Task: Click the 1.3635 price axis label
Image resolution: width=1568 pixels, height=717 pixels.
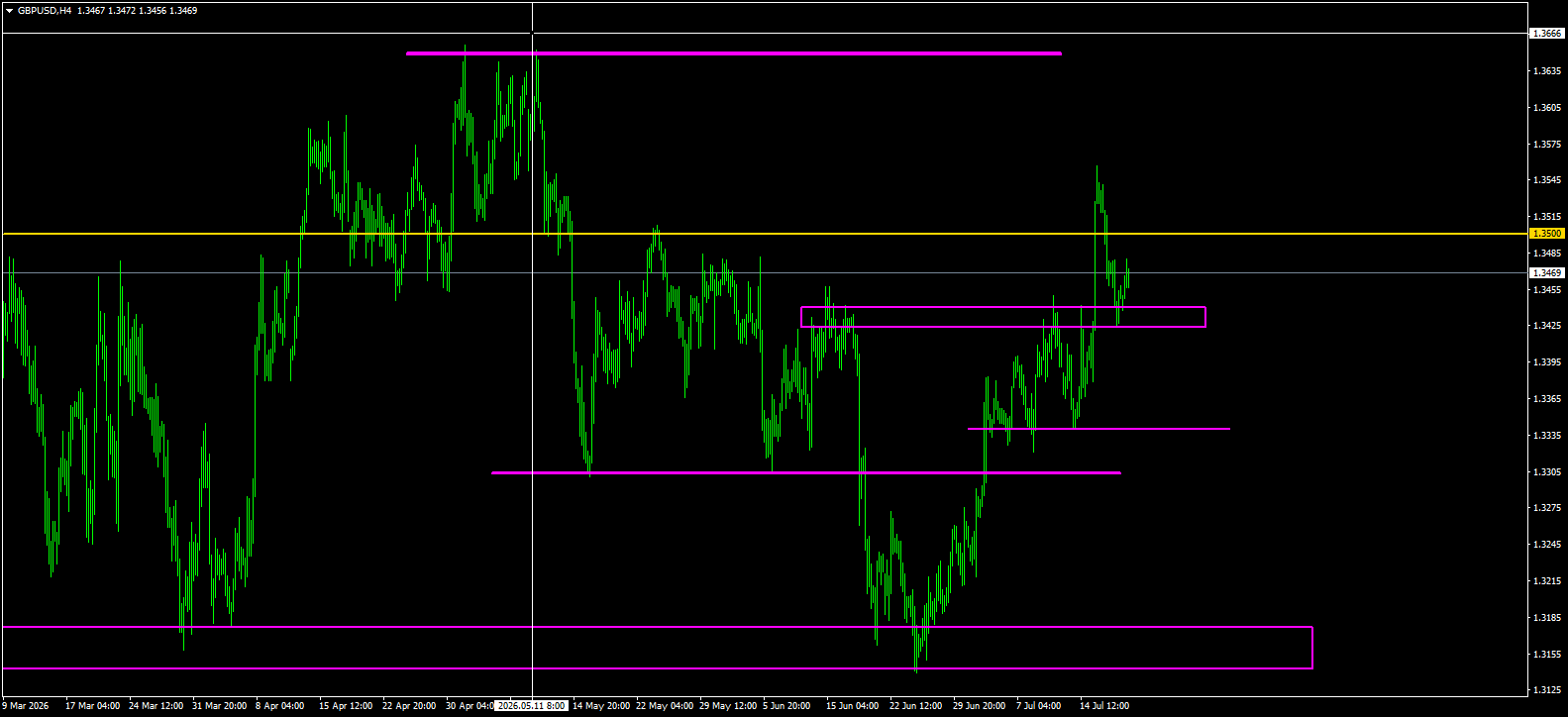Action: pyautogui.click(x=1547, y=71)
